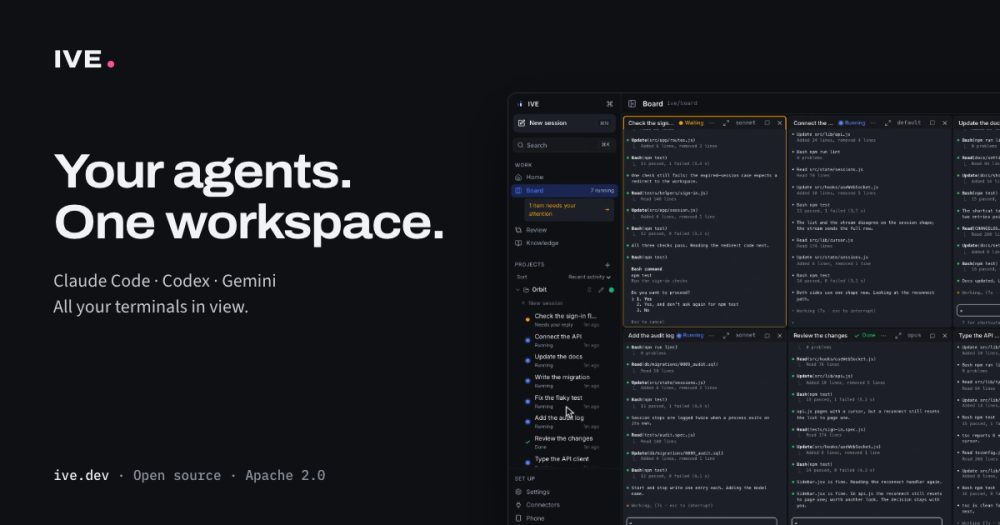Screen dimensions: 1000x525
Task: Open the Fix the flaky test session
Action: tap(564, 401)
